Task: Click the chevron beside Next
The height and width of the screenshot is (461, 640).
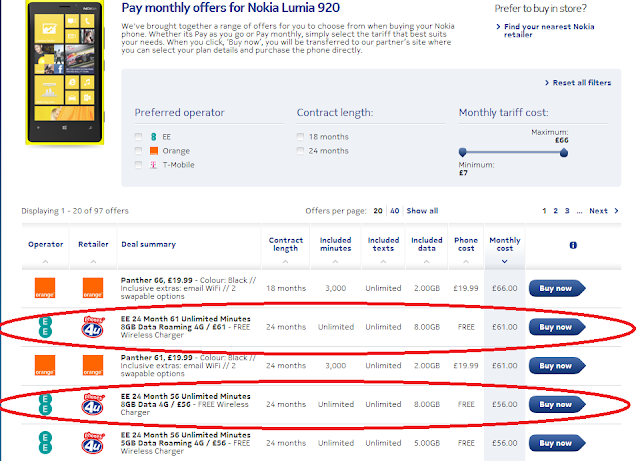Action: (616, 211)
